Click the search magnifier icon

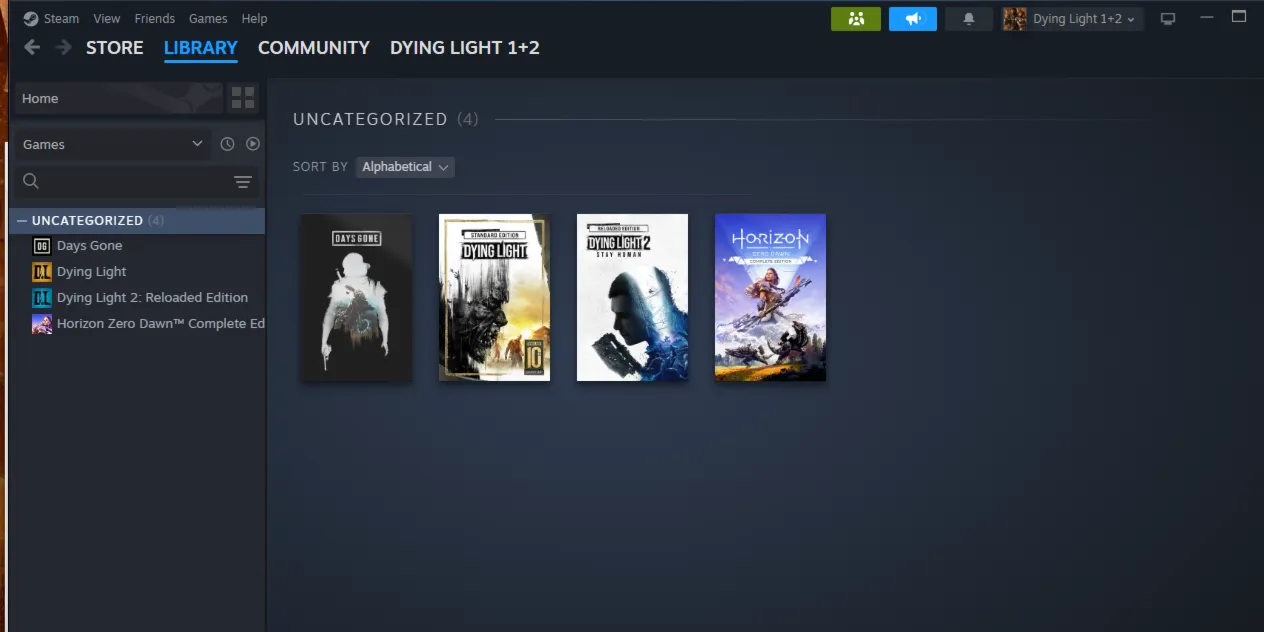click(31, 181)
